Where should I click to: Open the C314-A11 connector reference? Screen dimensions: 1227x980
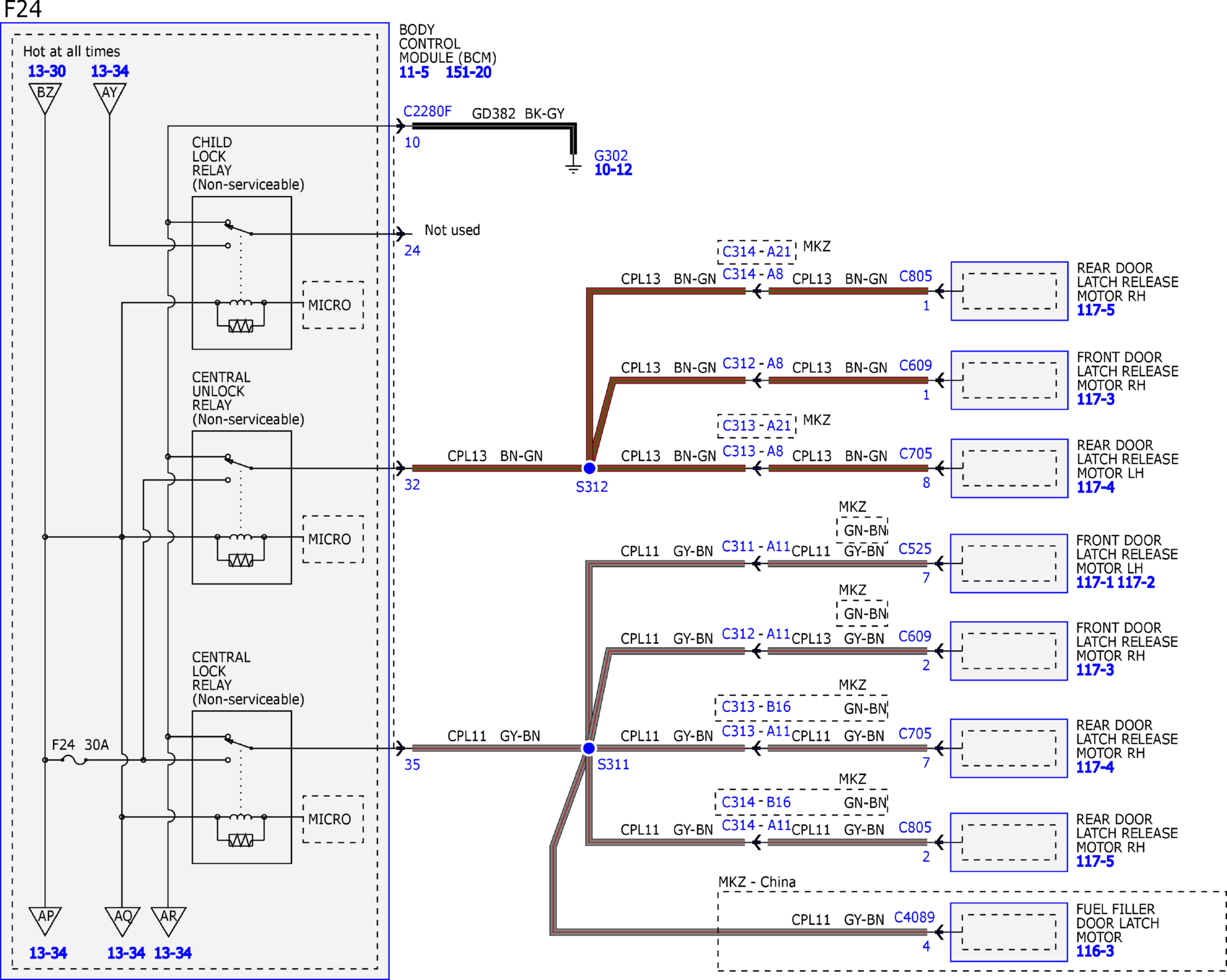coord(756,826)
